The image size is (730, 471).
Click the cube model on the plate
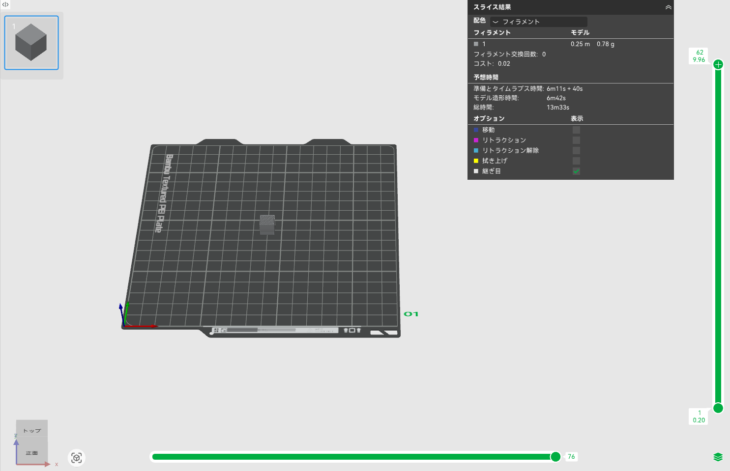click(267, 224)
